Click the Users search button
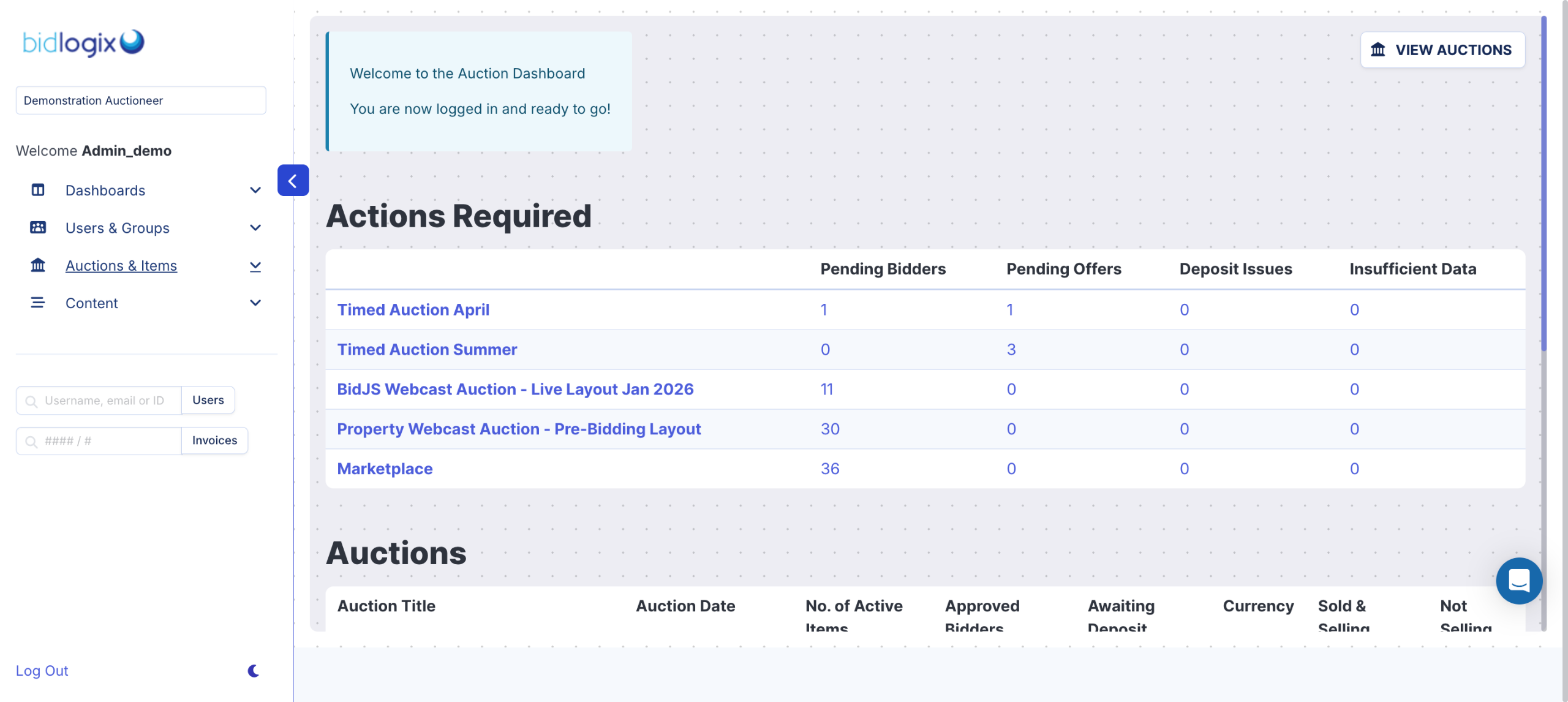1568x702 pixels. click(x=208, y=400)
